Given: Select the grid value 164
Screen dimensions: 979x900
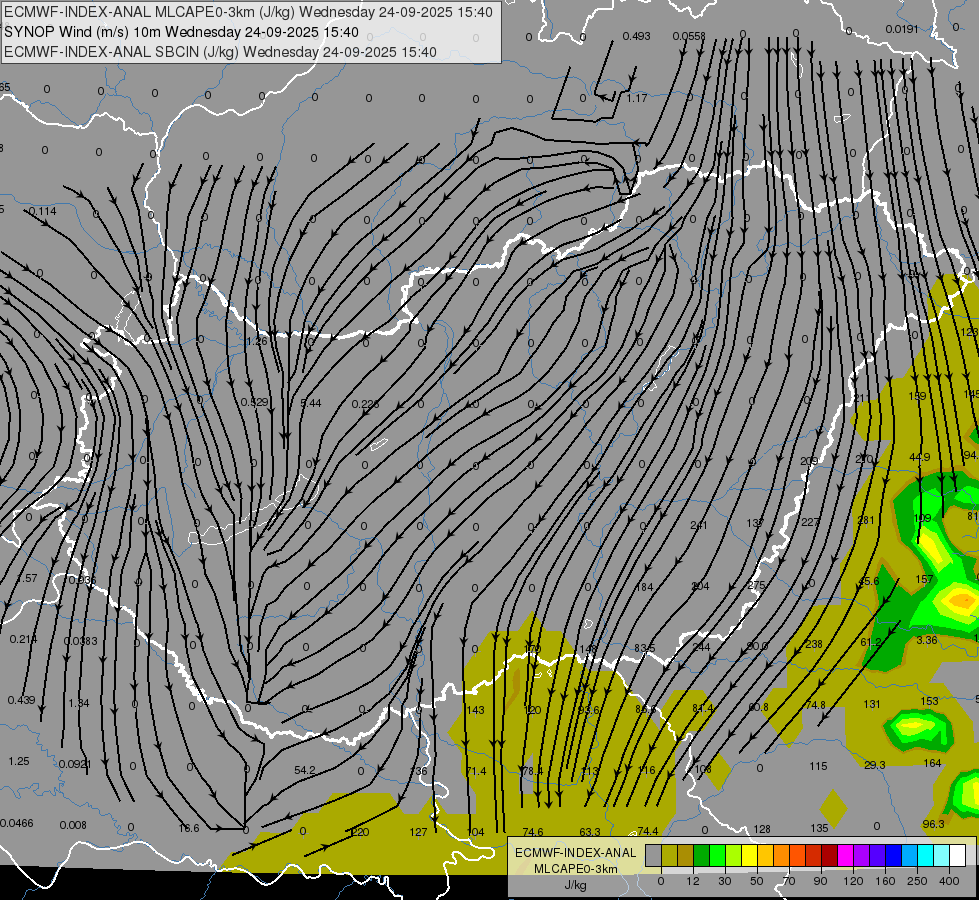Looking at the screenshot, I should (x=932, y=763).
